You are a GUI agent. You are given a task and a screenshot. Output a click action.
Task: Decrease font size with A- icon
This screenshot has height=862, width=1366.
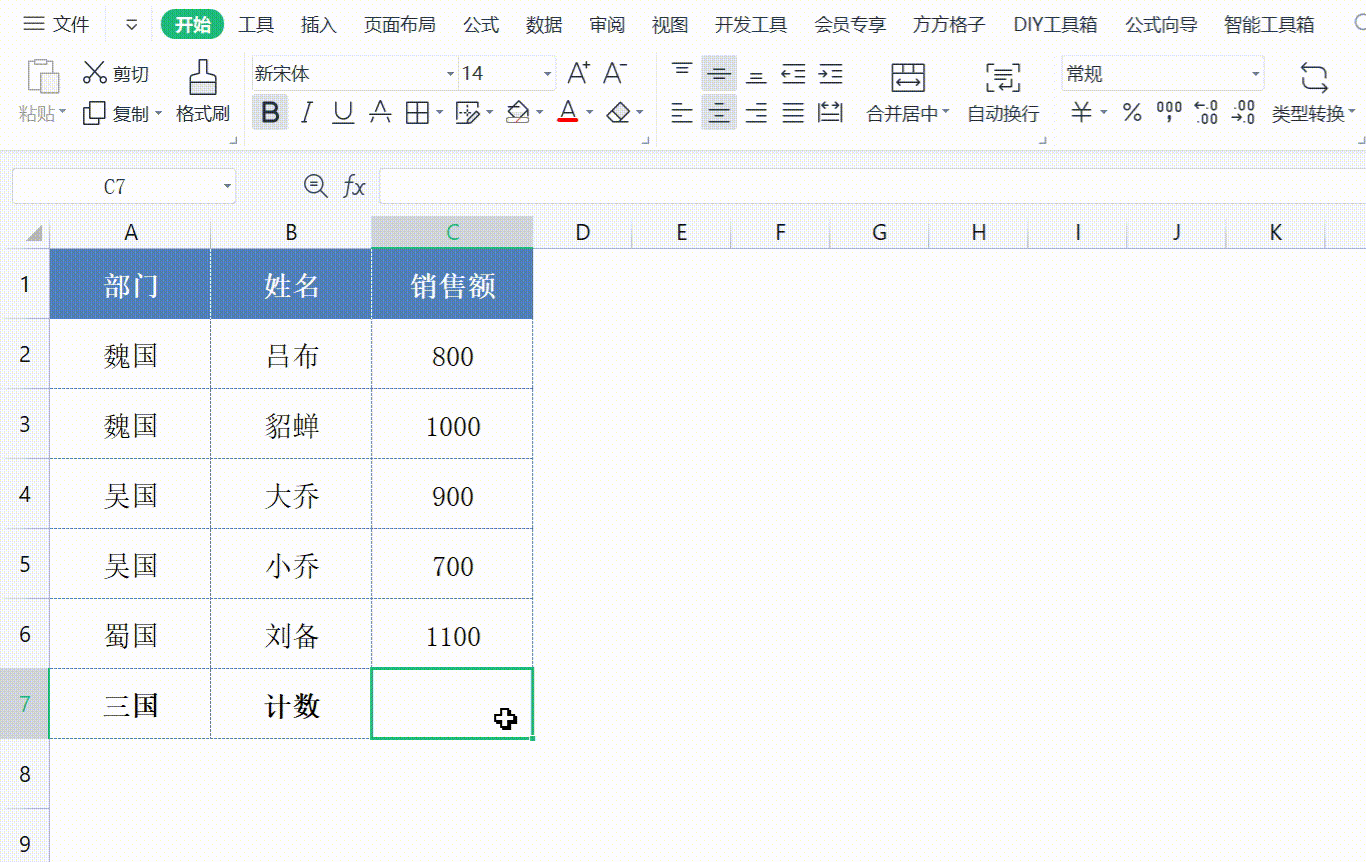pos(615,73)
